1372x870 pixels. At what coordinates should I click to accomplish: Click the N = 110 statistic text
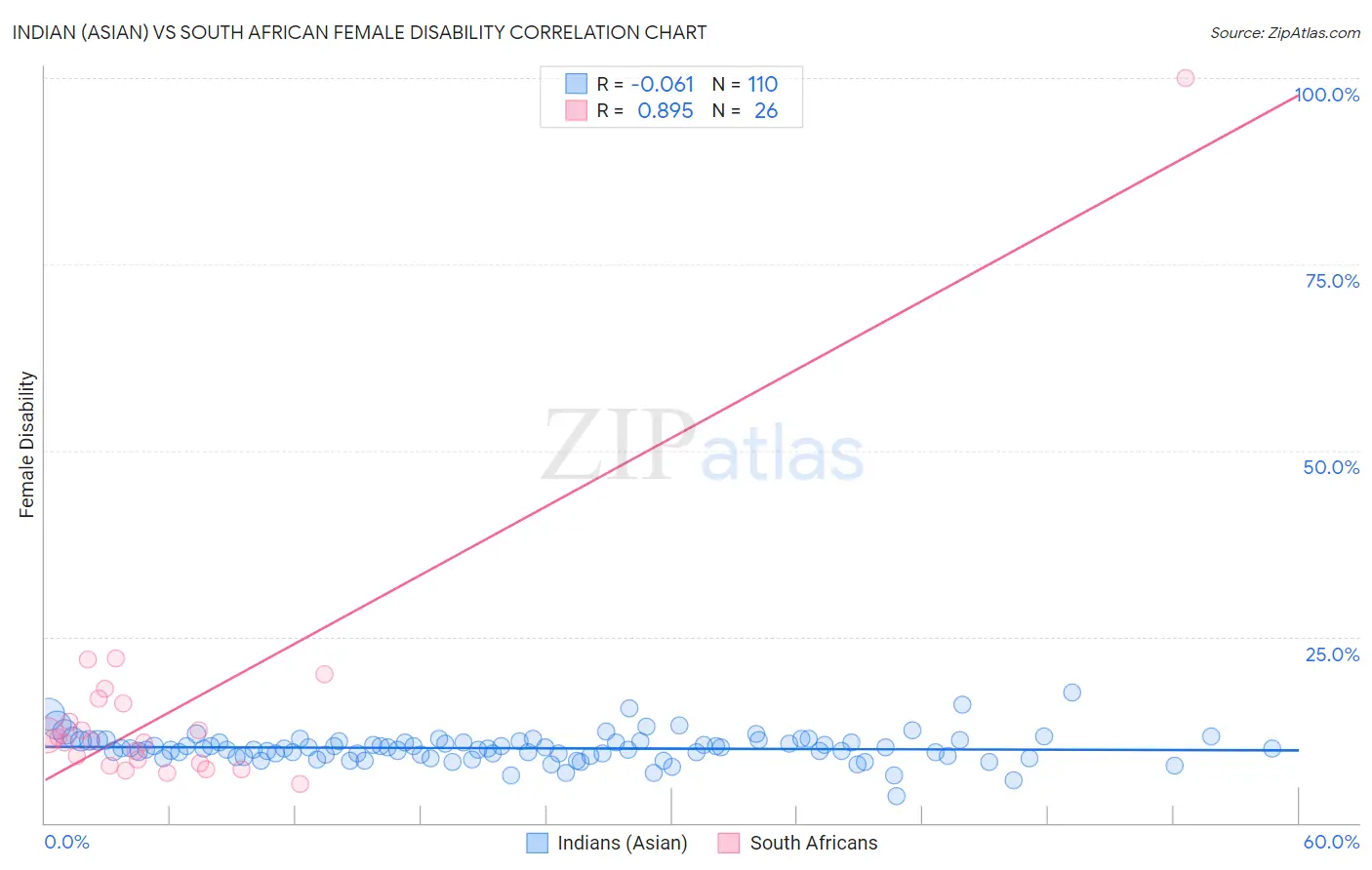[745, 84]
